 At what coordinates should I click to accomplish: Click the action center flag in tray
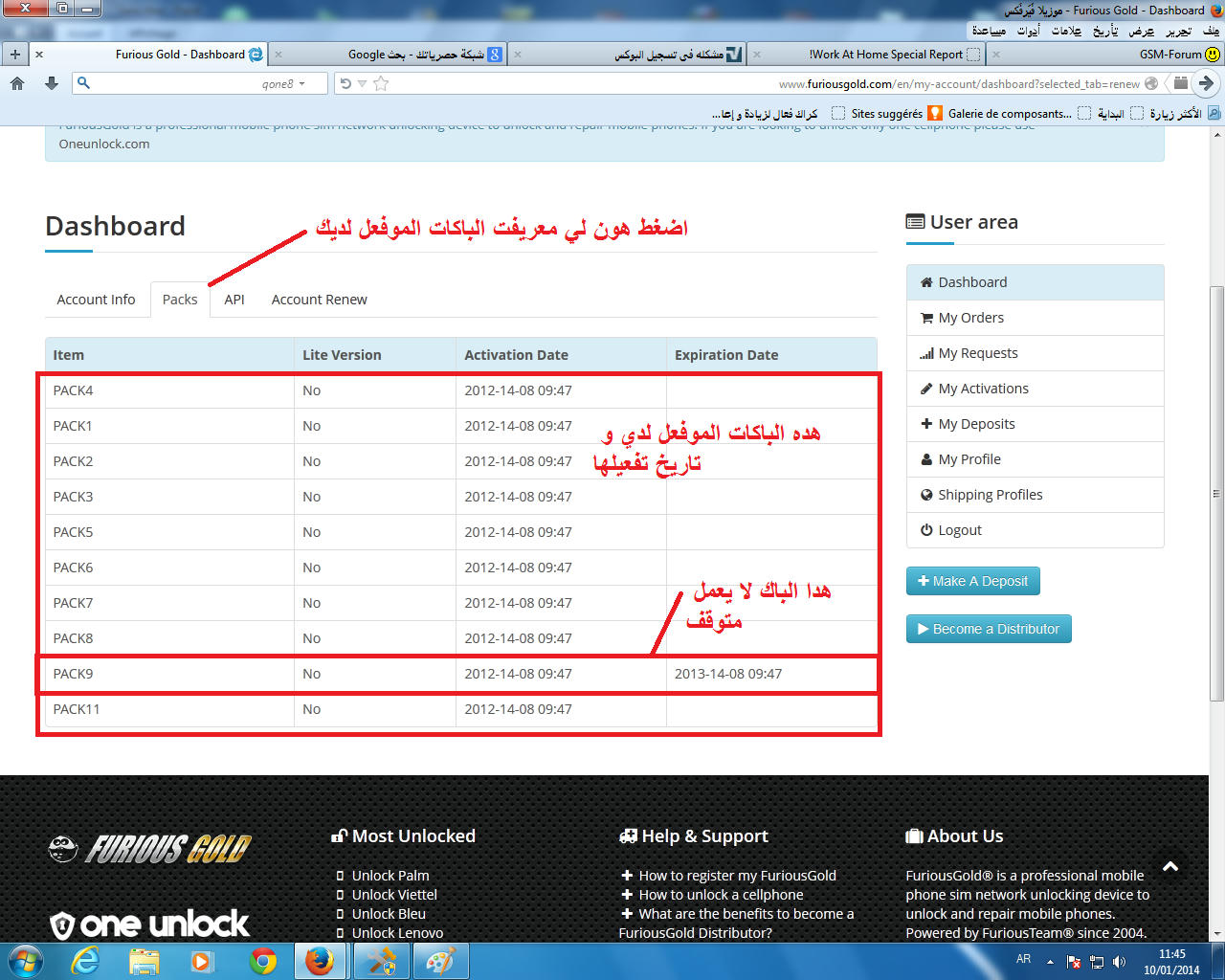1074,962
